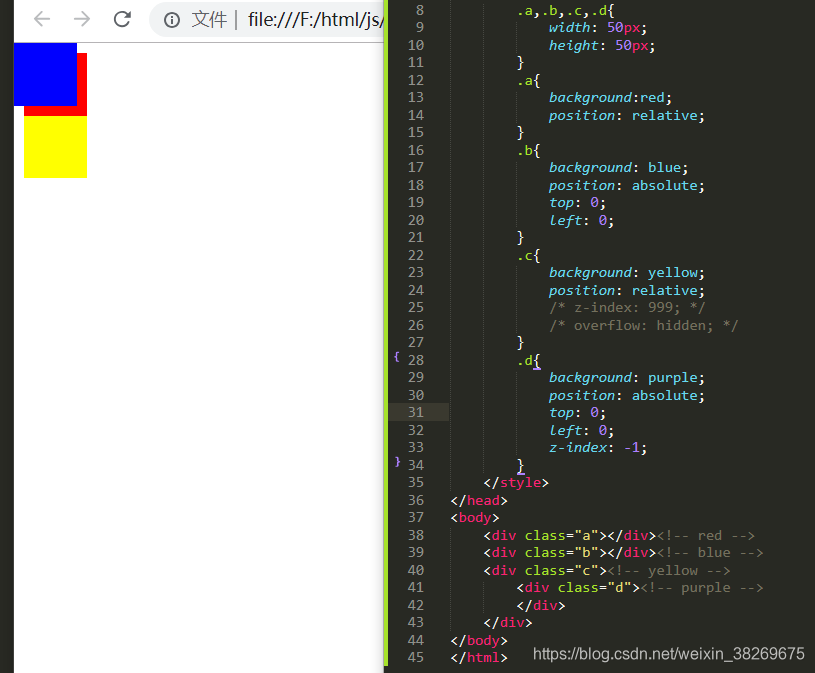This screenshot has width=815, height=673.
Task: Reload the page with refresh icon
Action: click(x=122, y=20)
